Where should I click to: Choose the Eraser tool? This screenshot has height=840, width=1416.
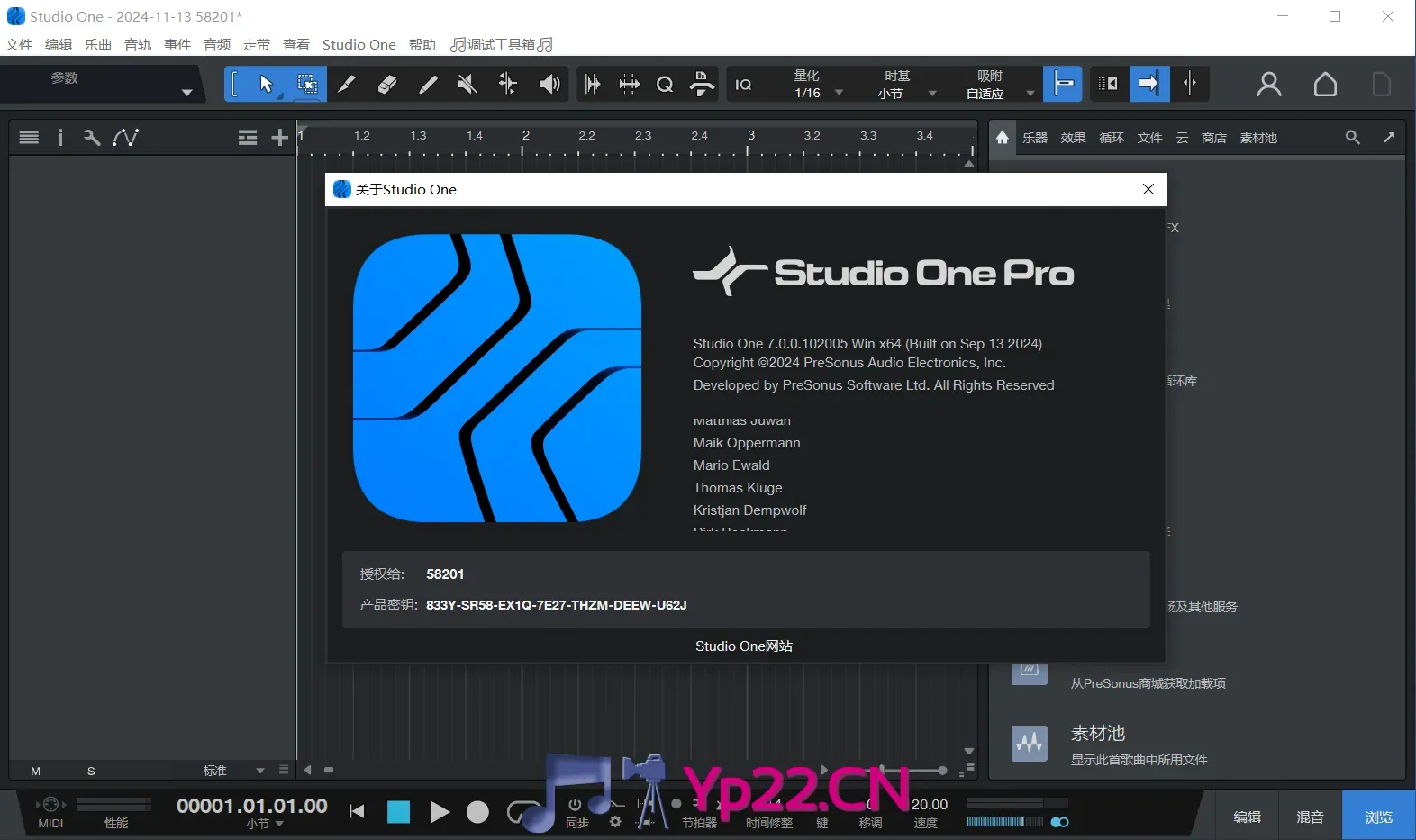[387, 84]
